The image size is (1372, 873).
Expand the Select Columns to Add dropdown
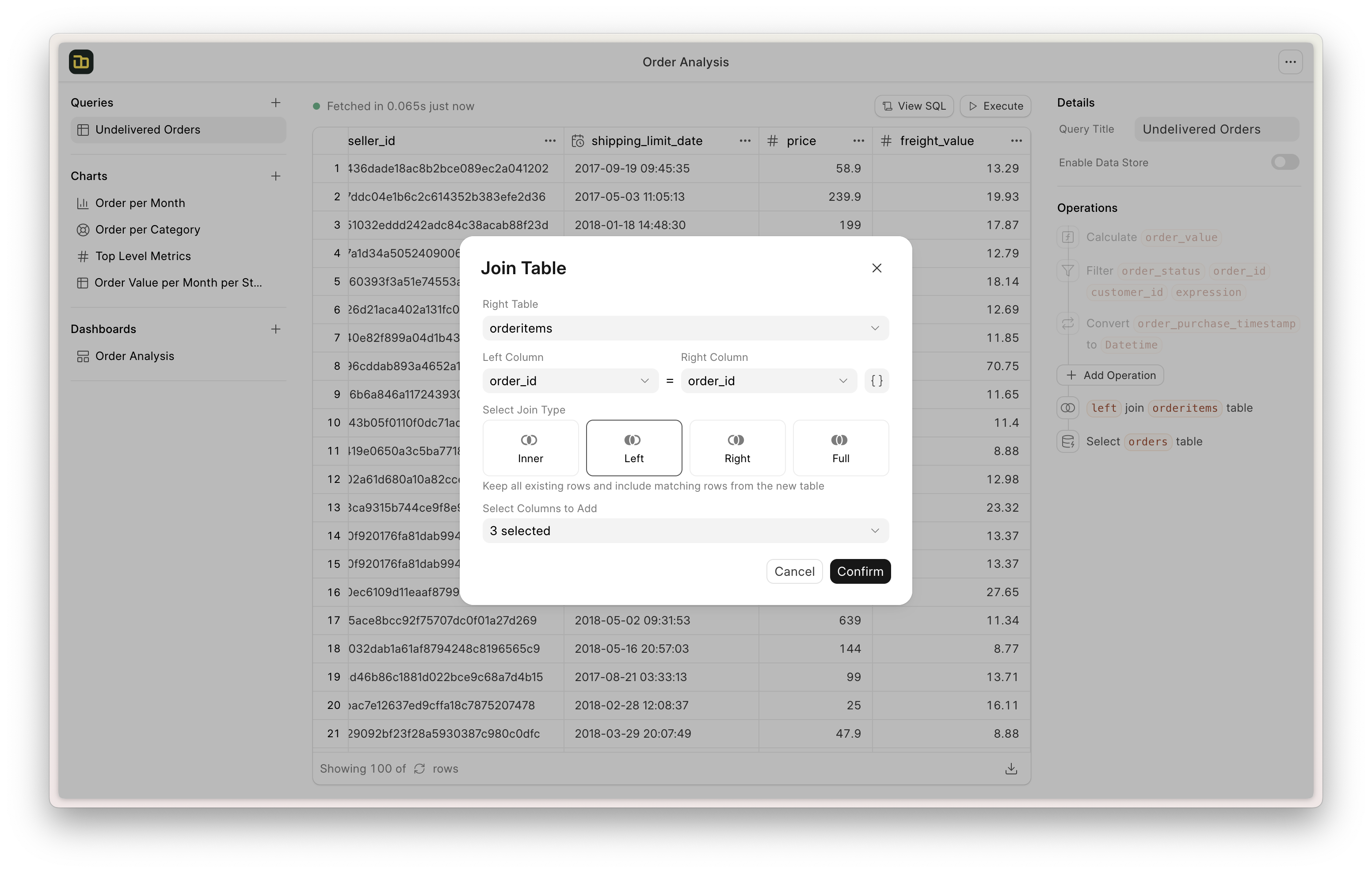tap(685, 530)
